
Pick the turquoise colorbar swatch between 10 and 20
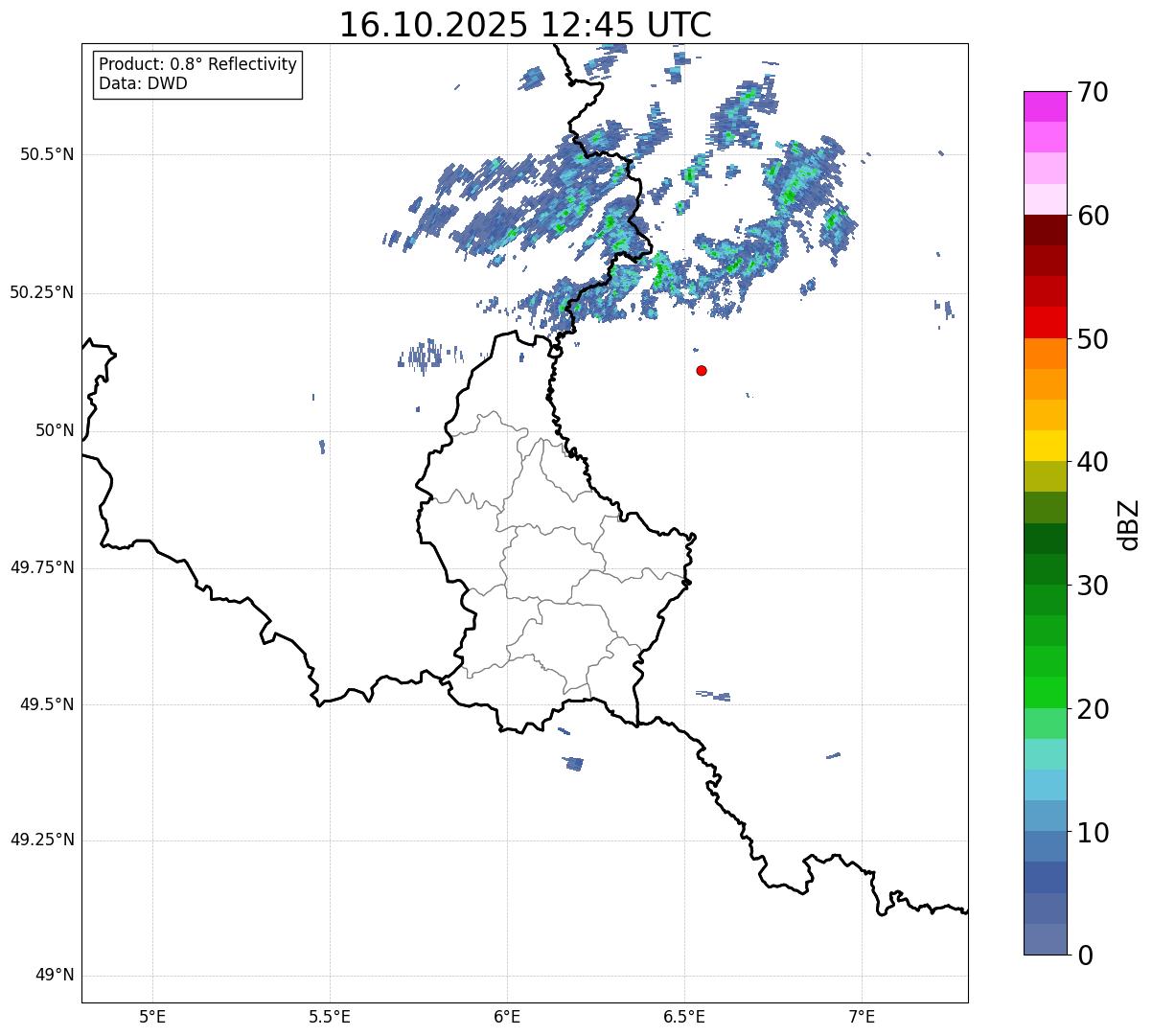(1046, 754)
